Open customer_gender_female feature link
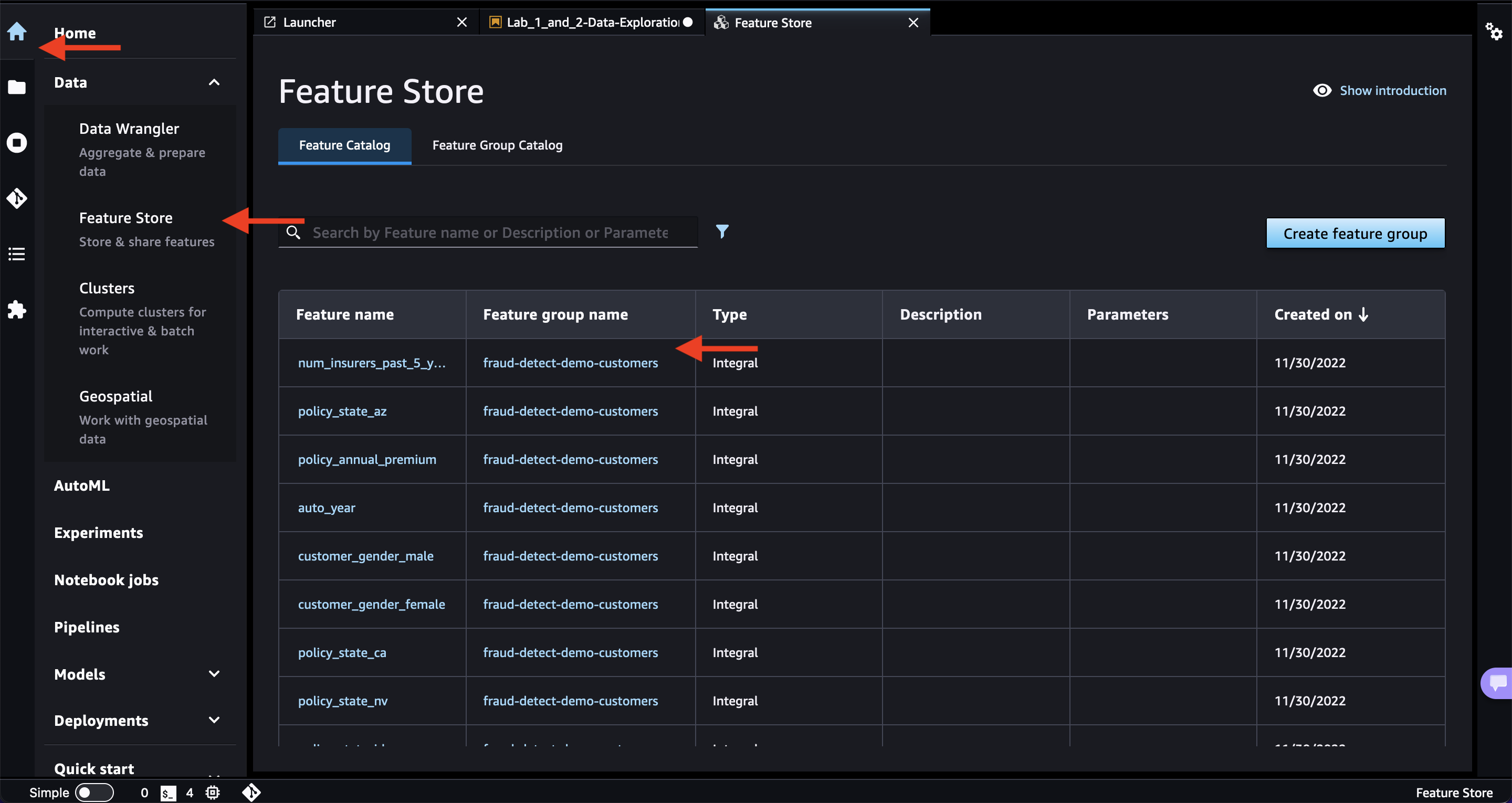Image resolution: width=1512 pixels, height=803 pixels. pyautogui.click(x=372, y=604)
